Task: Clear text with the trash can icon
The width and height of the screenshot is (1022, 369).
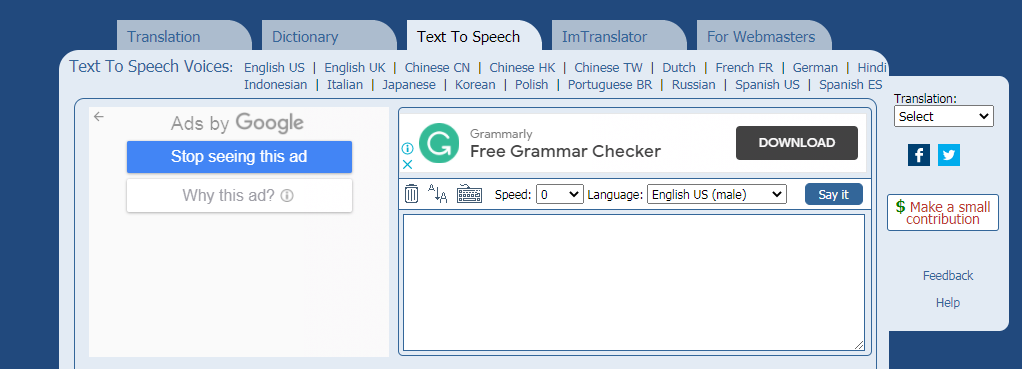Action: coord(411,194)
